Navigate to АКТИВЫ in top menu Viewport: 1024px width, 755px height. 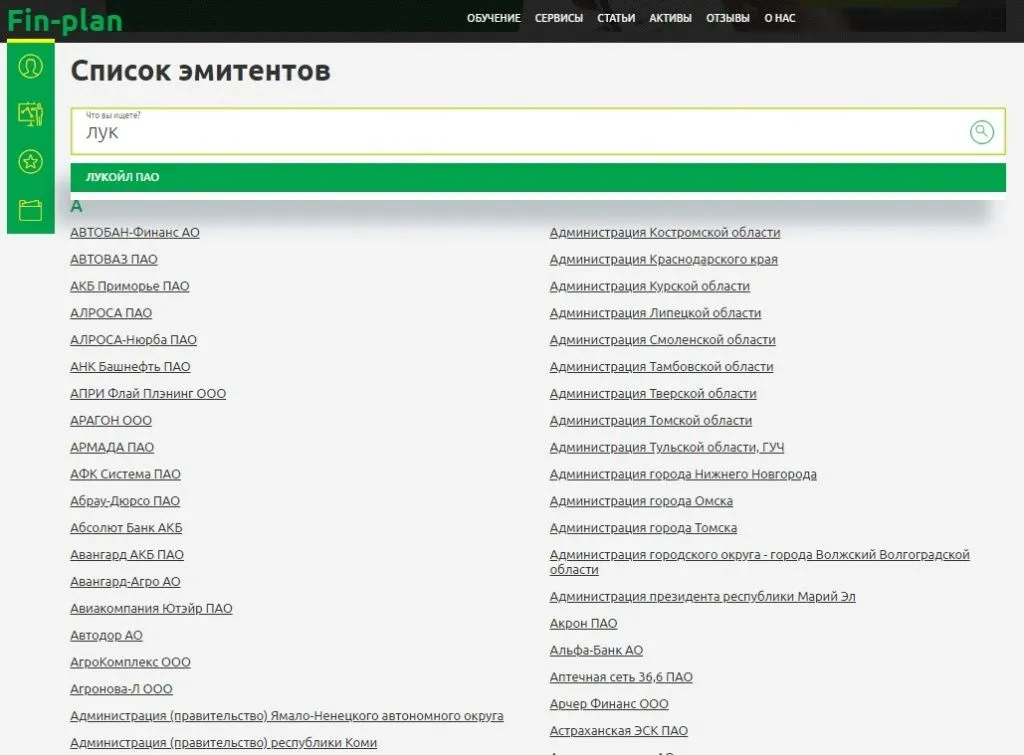670,18
